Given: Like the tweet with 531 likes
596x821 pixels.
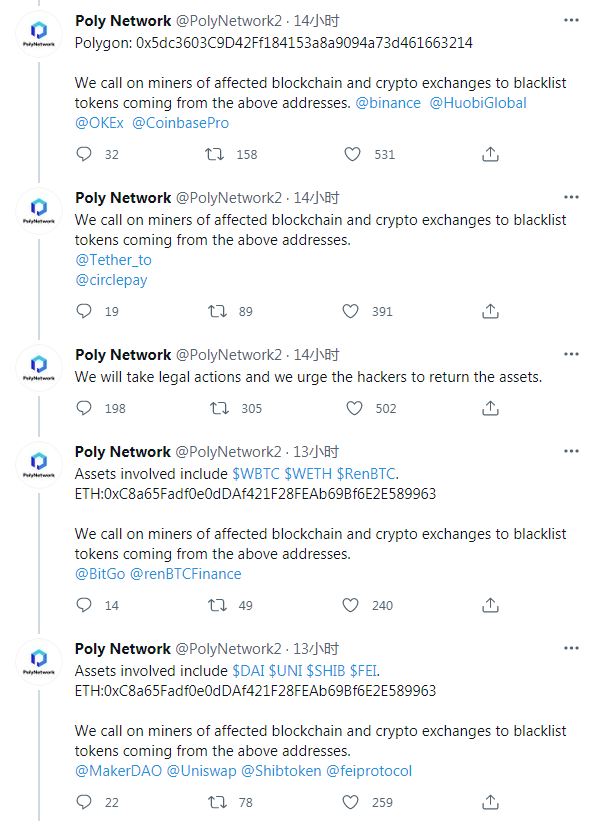Looking at the screenshot, I should pyautogui.click(x=352, y=154).
